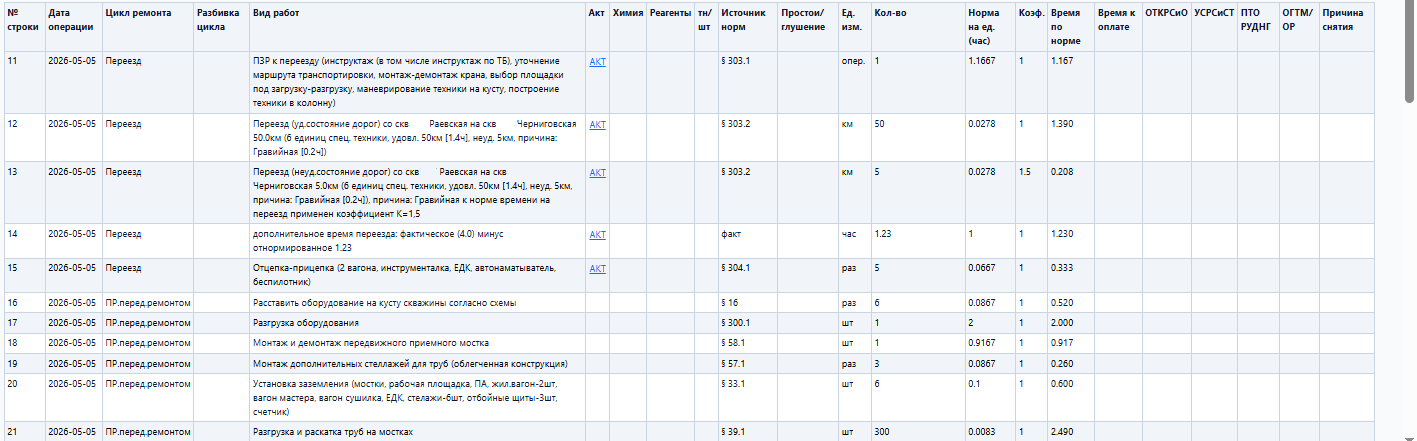Viewport: 1417px width, 441px height.
Task: Select norm source '§ 304.1'
Action: 747,275
